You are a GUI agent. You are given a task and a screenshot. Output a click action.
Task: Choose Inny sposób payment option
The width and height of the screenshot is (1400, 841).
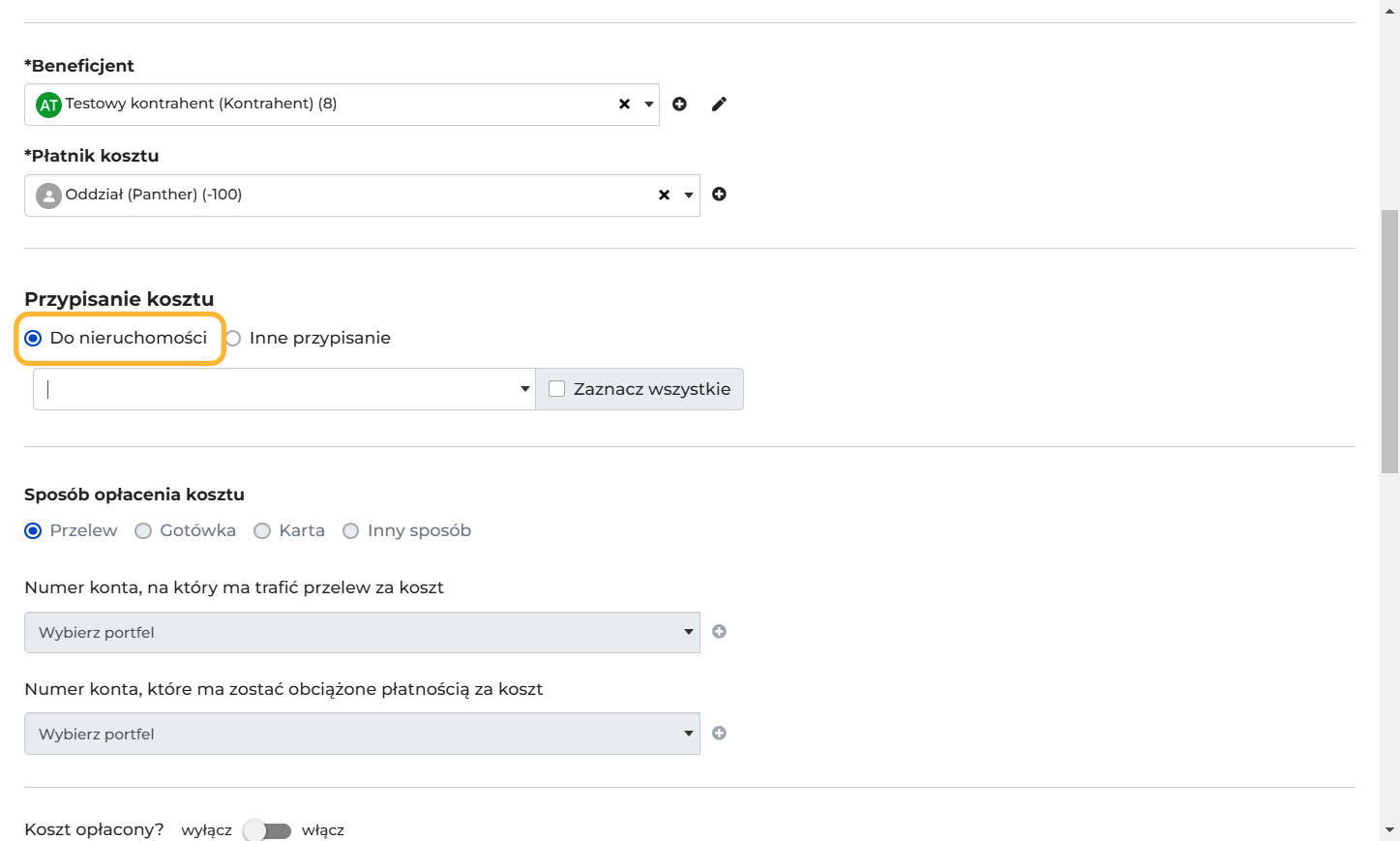(351, 530)
